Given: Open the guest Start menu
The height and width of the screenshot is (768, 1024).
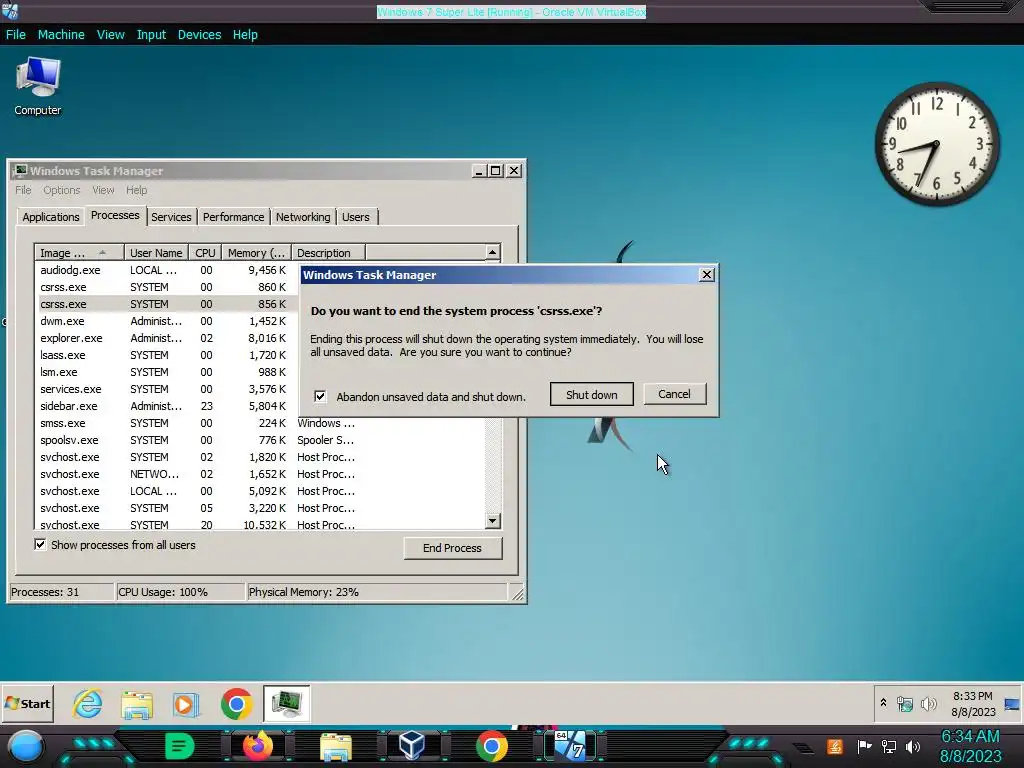Looking at the screenshot, I should 27,703.
